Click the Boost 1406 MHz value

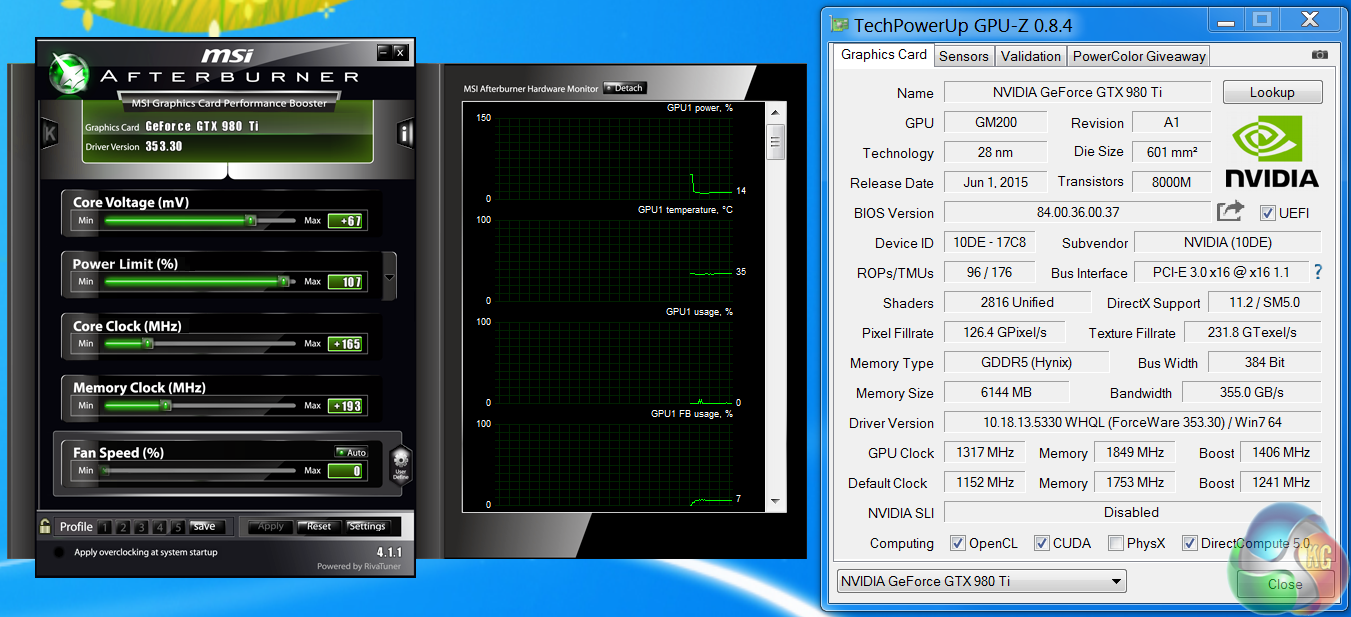tap(1281, 452)
